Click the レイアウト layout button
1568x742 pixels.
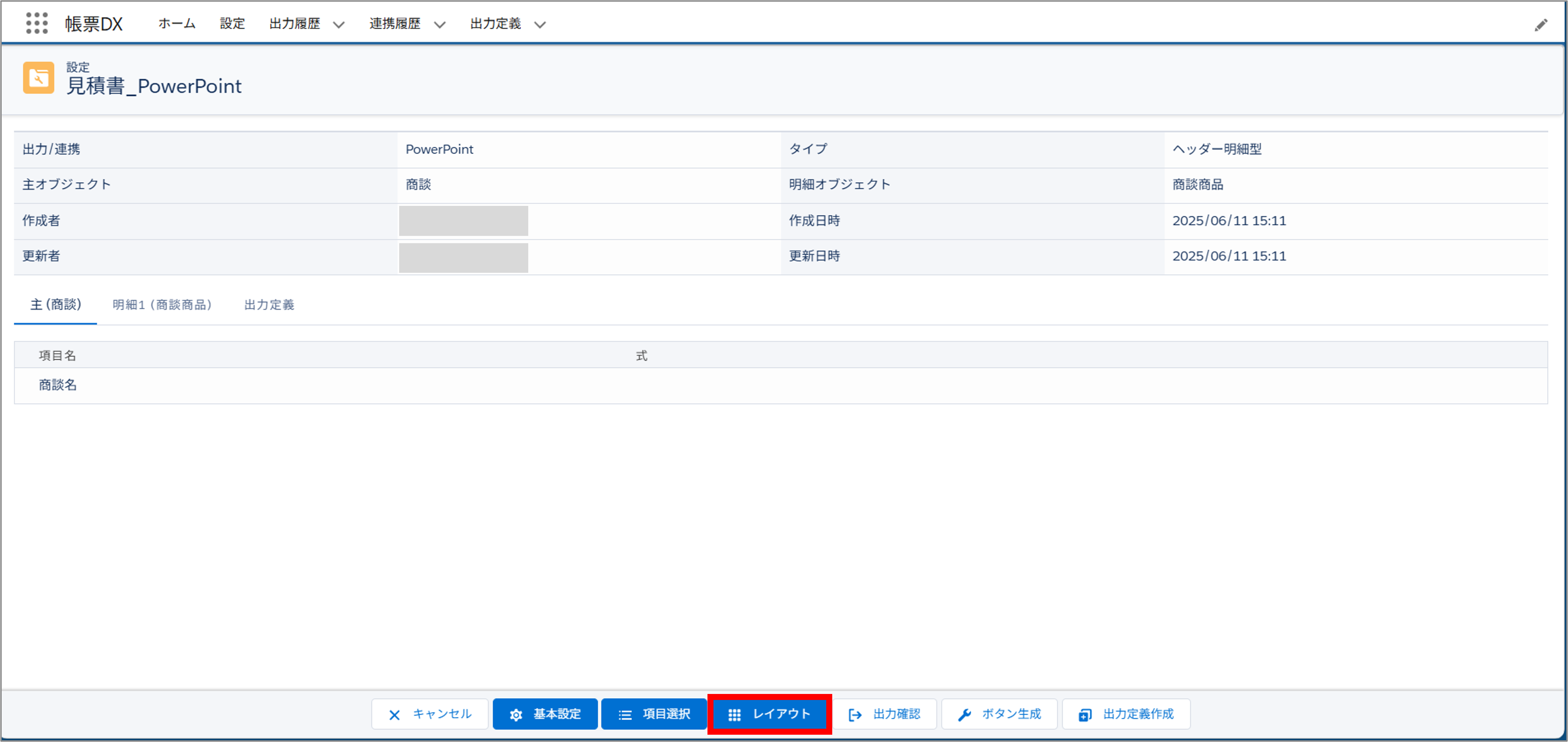point(769,714)
